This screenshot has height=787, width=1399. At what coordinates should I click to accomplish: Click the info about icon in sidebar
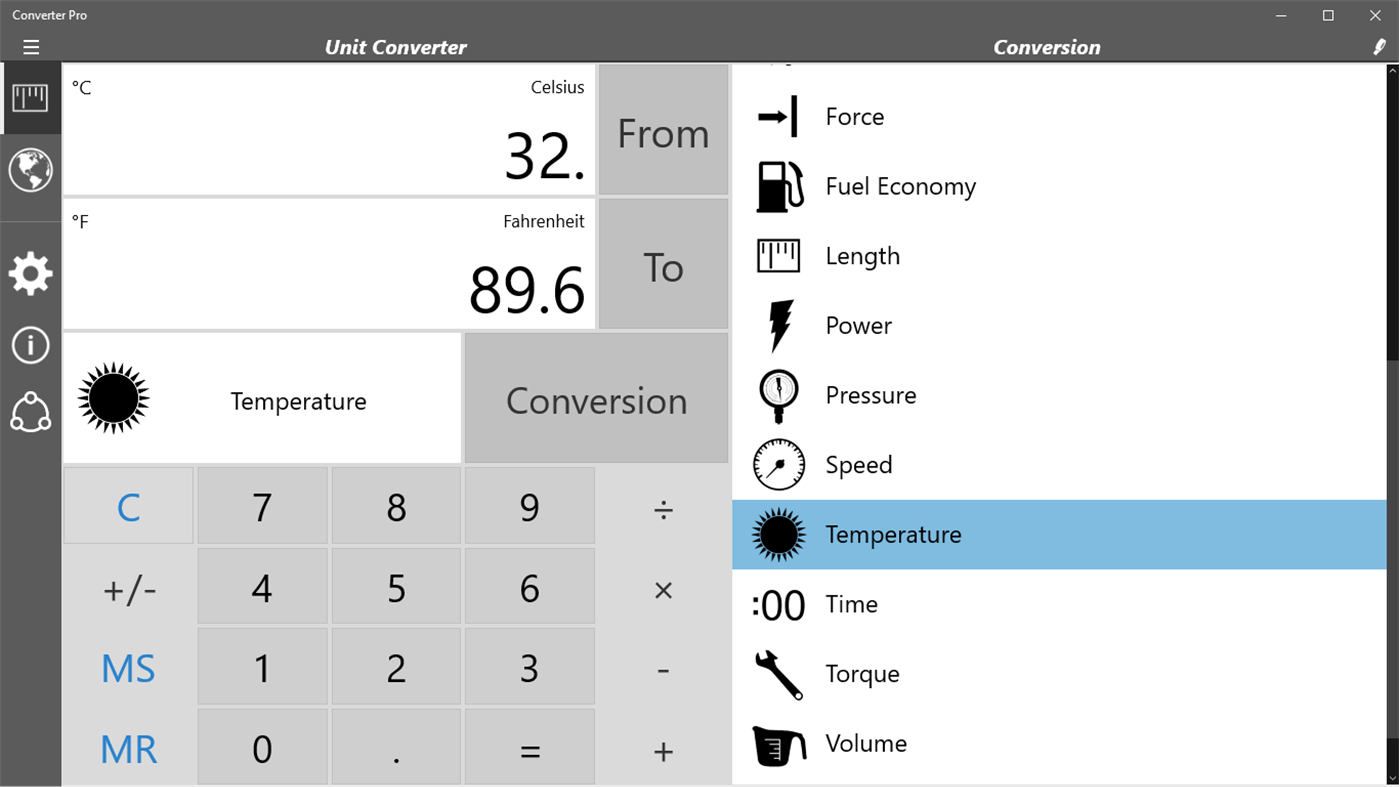click(30, 345)
